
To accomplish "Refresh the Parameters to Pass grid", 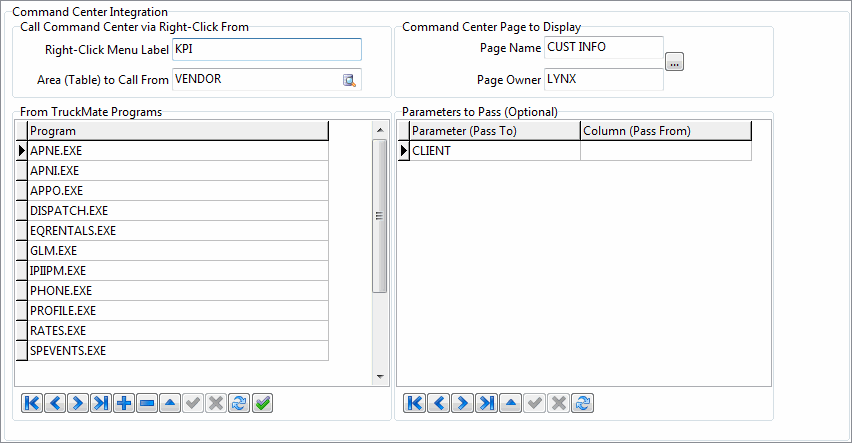I will coord(583,403).
